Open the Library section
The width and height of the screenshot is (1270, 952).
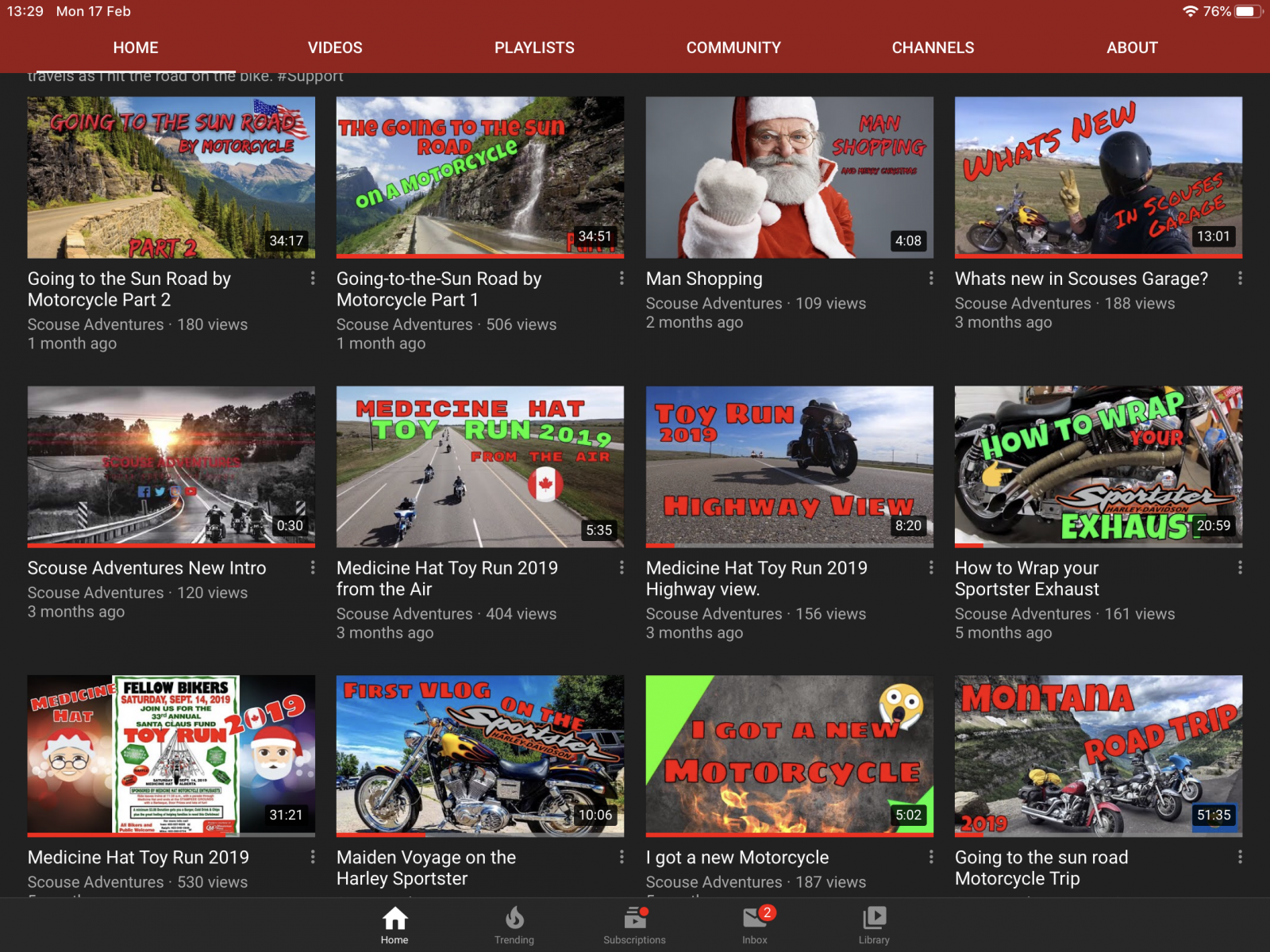[x=874, y=925]
